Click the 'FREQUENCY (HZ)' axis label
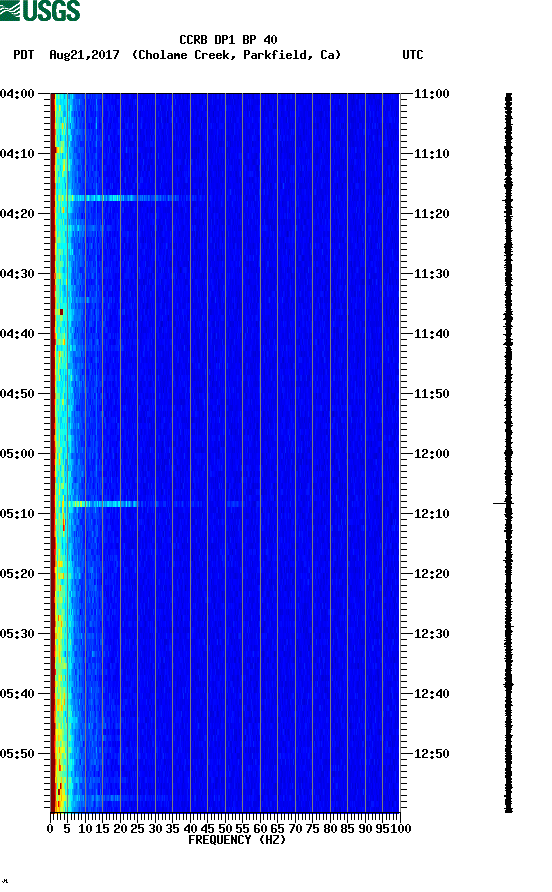The height and width of the screenshot is (892, 552). pyautogui.click(x=237, y=840)
